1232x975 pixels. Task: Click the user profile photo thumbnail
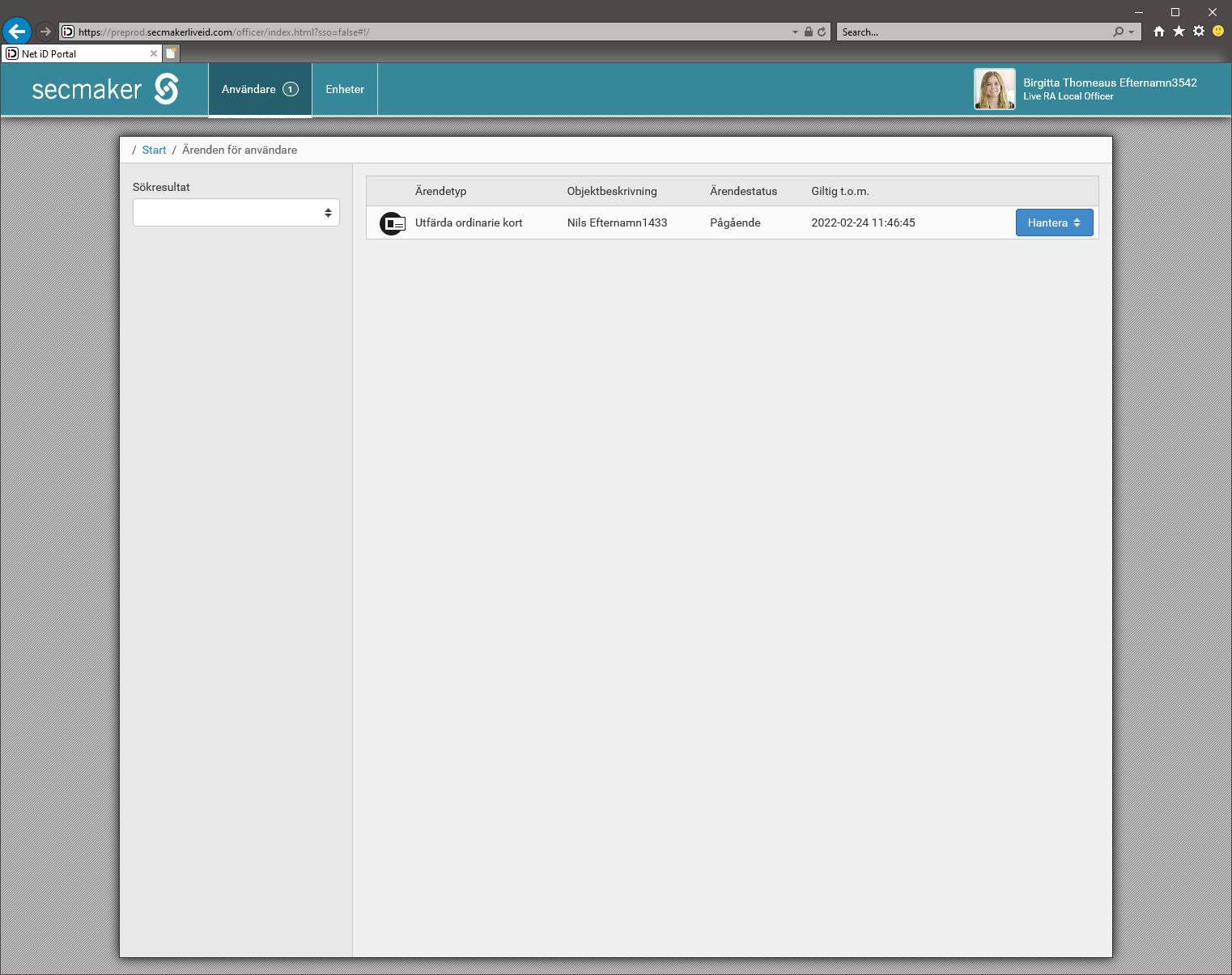pyautogui.click(x=994, y=89)
